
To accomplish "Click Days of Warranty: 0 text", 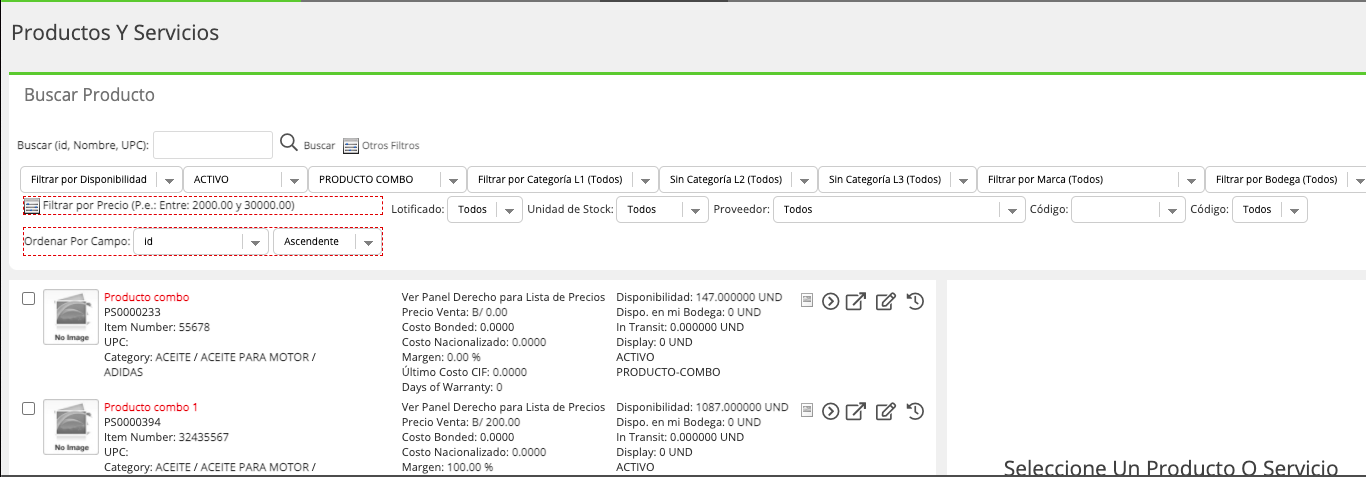I will coord(452,387).
